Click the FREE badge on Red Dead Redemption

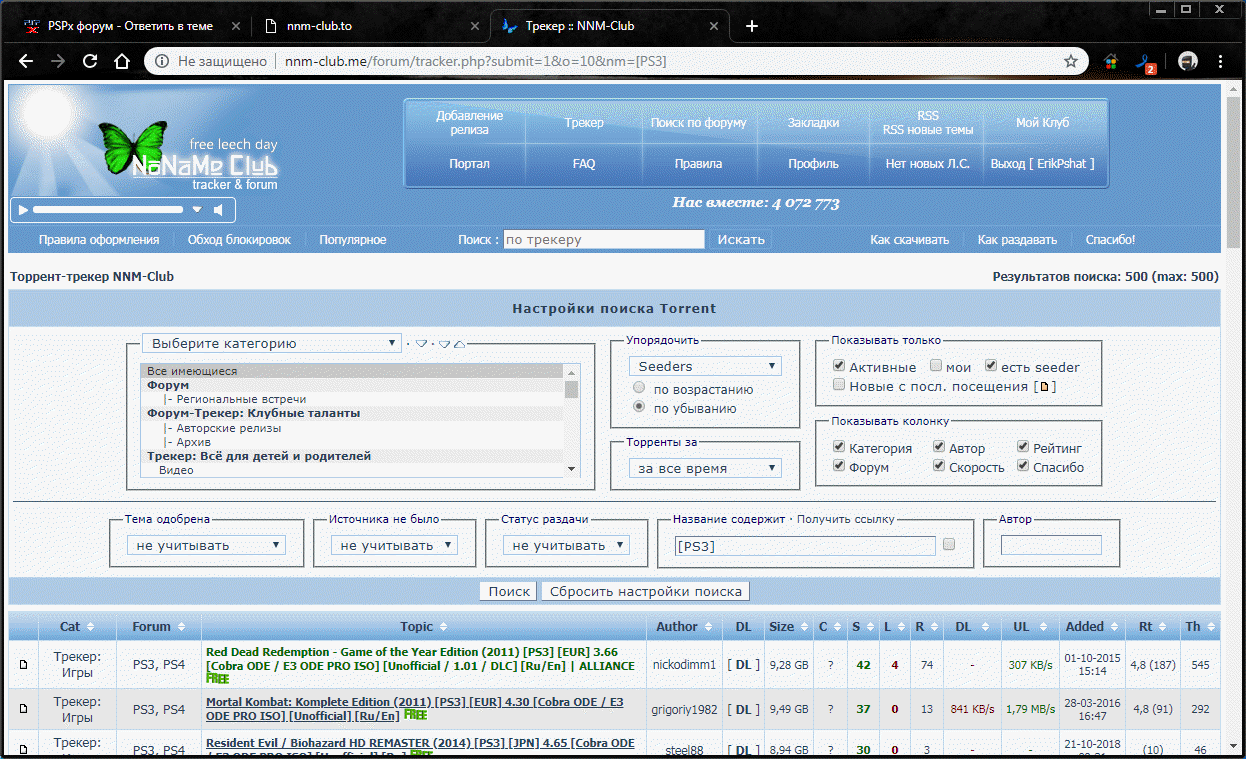[x=218, y=678]
